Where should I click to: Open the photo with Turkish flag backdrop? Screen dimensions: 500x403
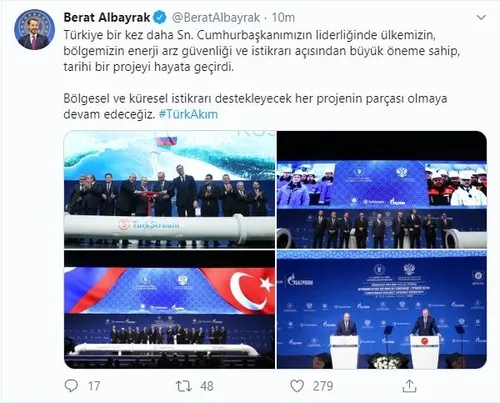click(169, 309)
